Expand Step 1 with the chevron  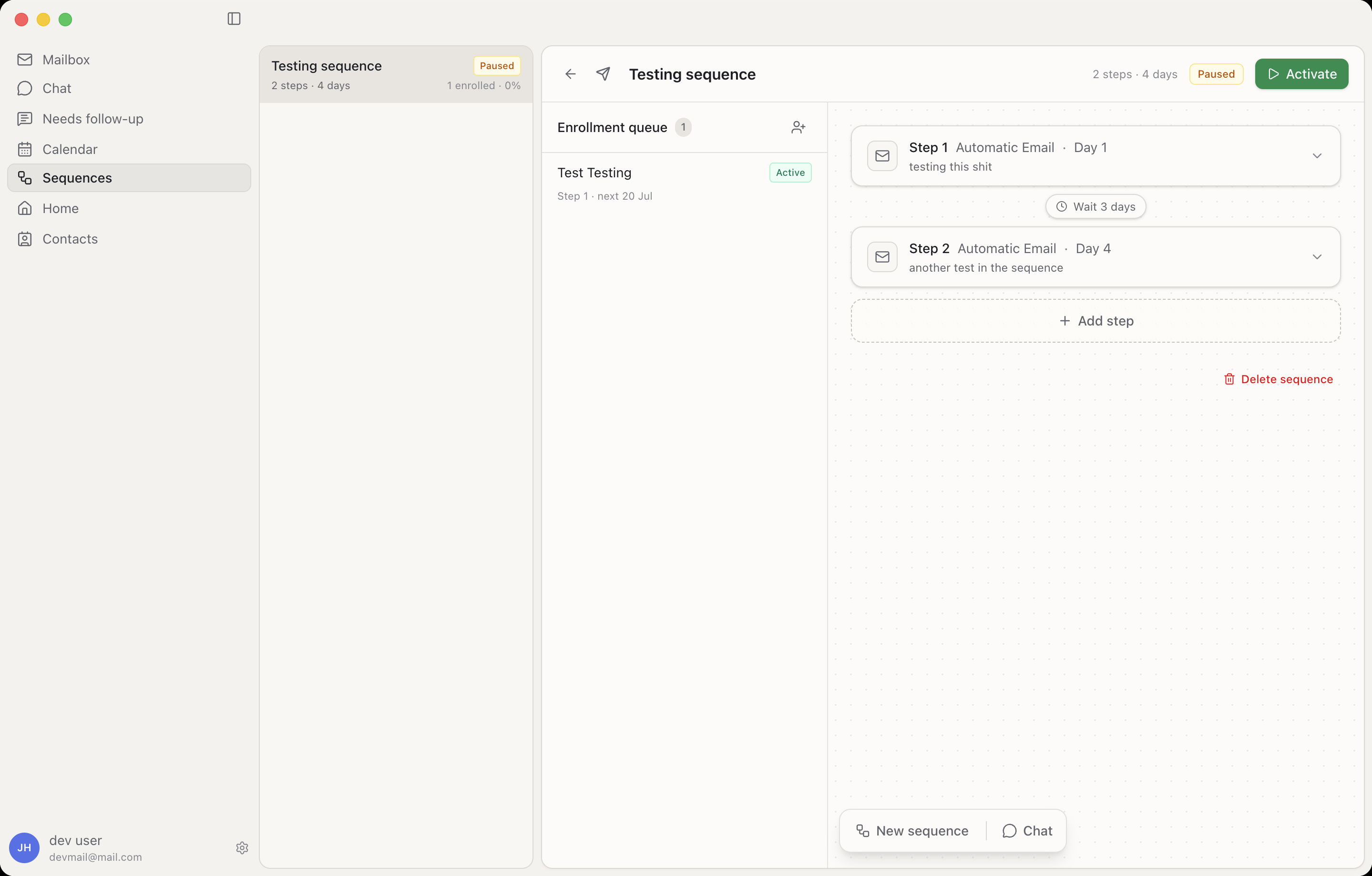pyautogui.click(x=1317, y=156)
